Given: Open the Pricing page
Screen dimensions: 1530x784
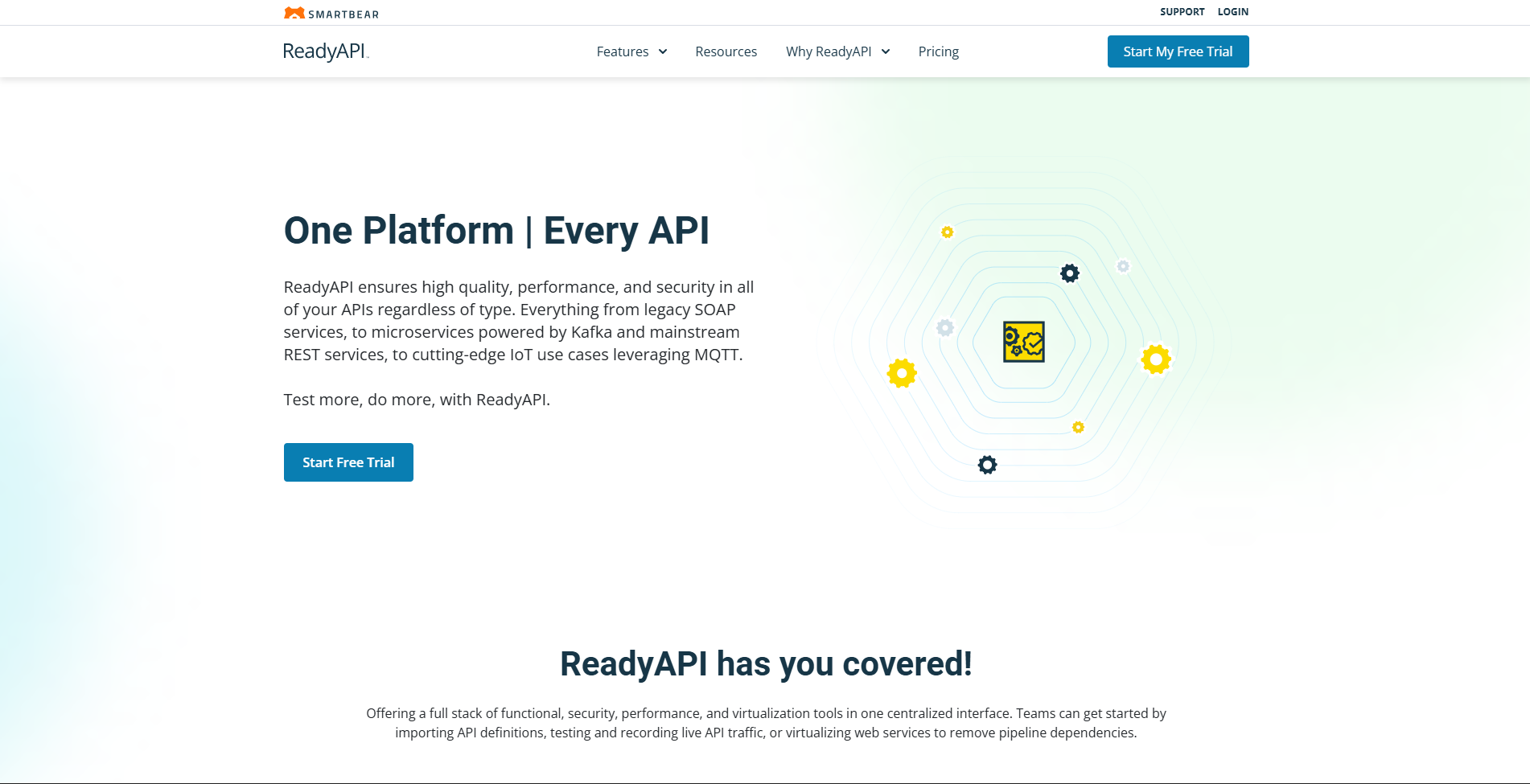Looking at the screenshot, I should coord(939,51).
